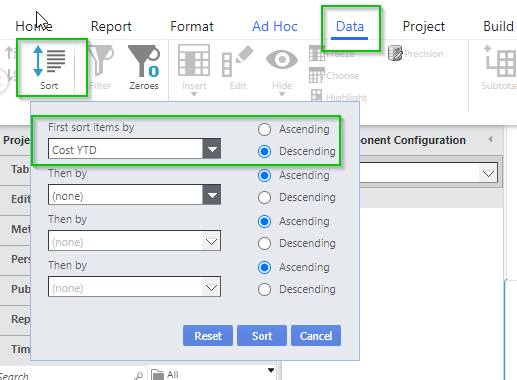Select the Rep item in left panel

(15, 319)
